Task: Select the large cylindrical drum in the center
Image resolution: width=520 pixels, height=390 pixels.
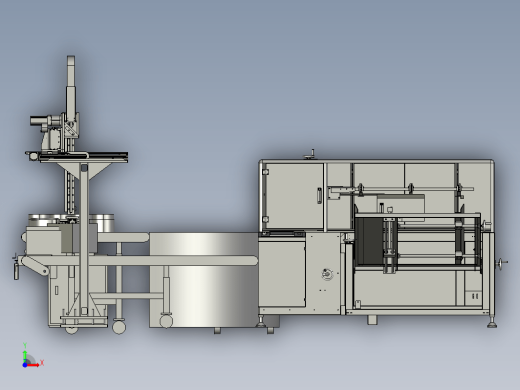Action: pyautogui.click(x=204, y=280)
